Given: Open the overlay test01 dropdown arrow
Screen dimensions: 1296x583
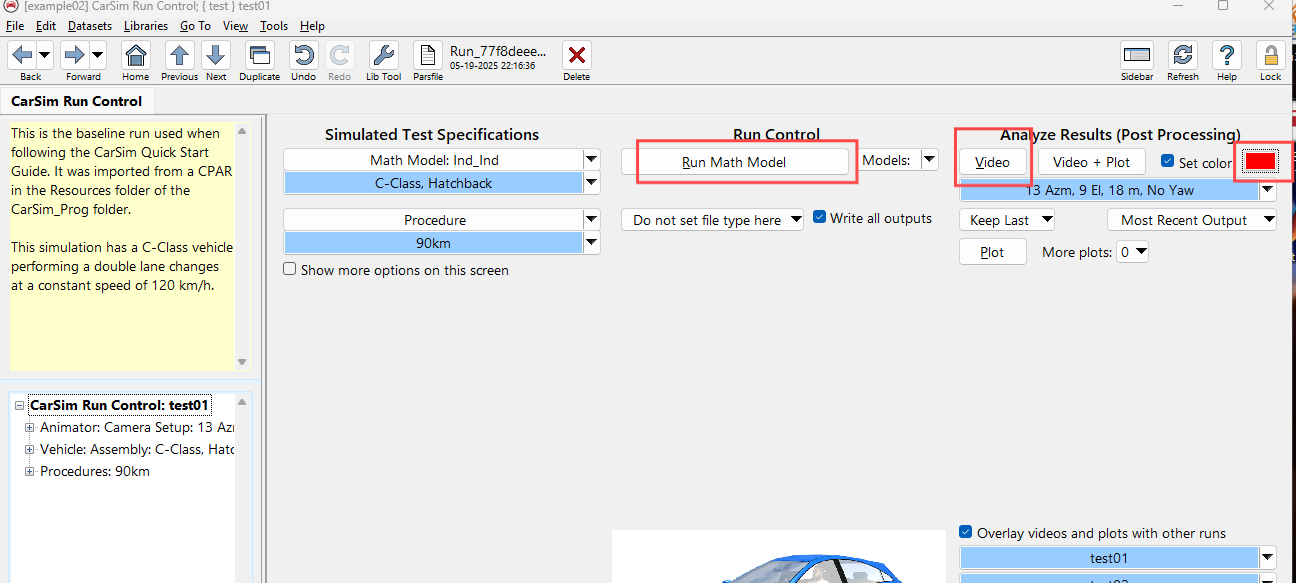Looking at the screenshot, I should 1268,558.
